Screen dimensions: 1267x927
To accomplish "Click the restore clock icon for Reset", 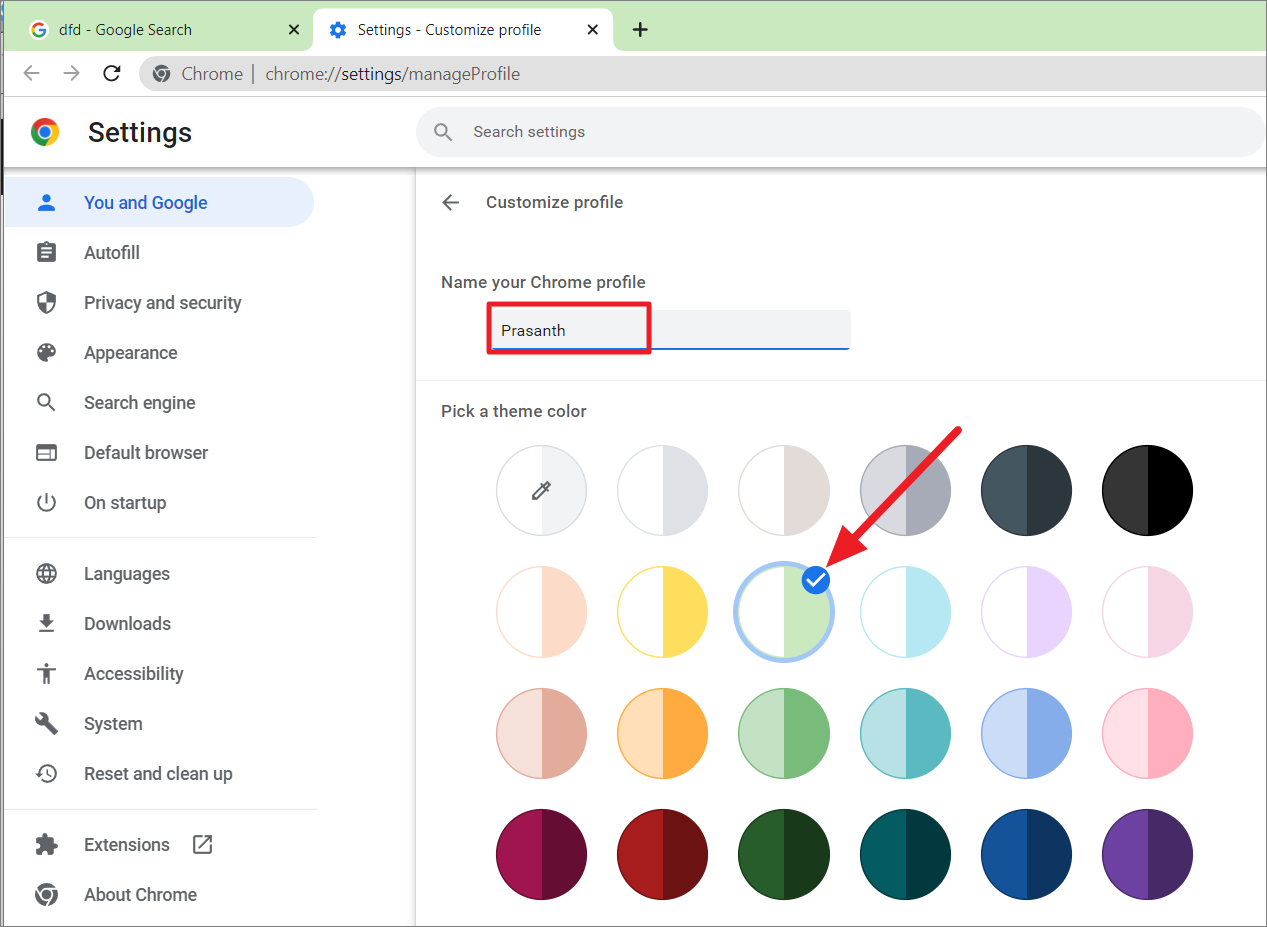I will click(x=46, y=773).
